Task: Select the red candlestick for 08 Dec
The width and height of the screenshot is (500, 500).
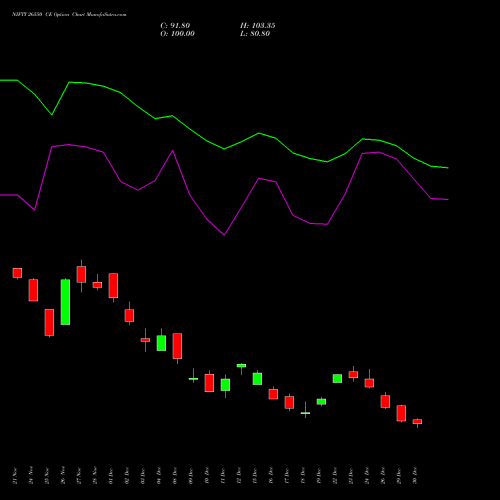Action: 177,346
